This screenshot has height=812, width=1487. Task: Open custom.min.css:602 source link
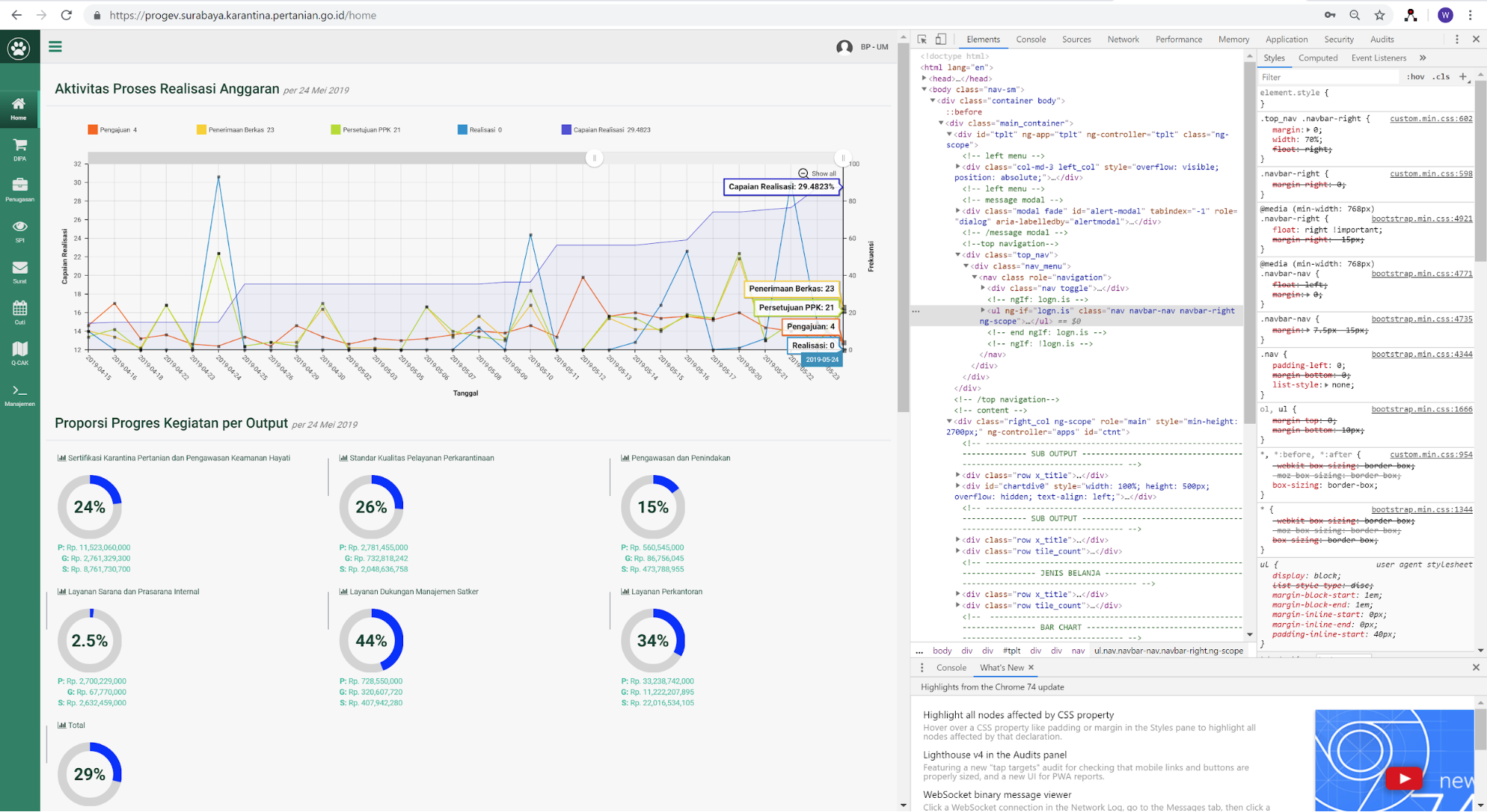(1430, 119)
